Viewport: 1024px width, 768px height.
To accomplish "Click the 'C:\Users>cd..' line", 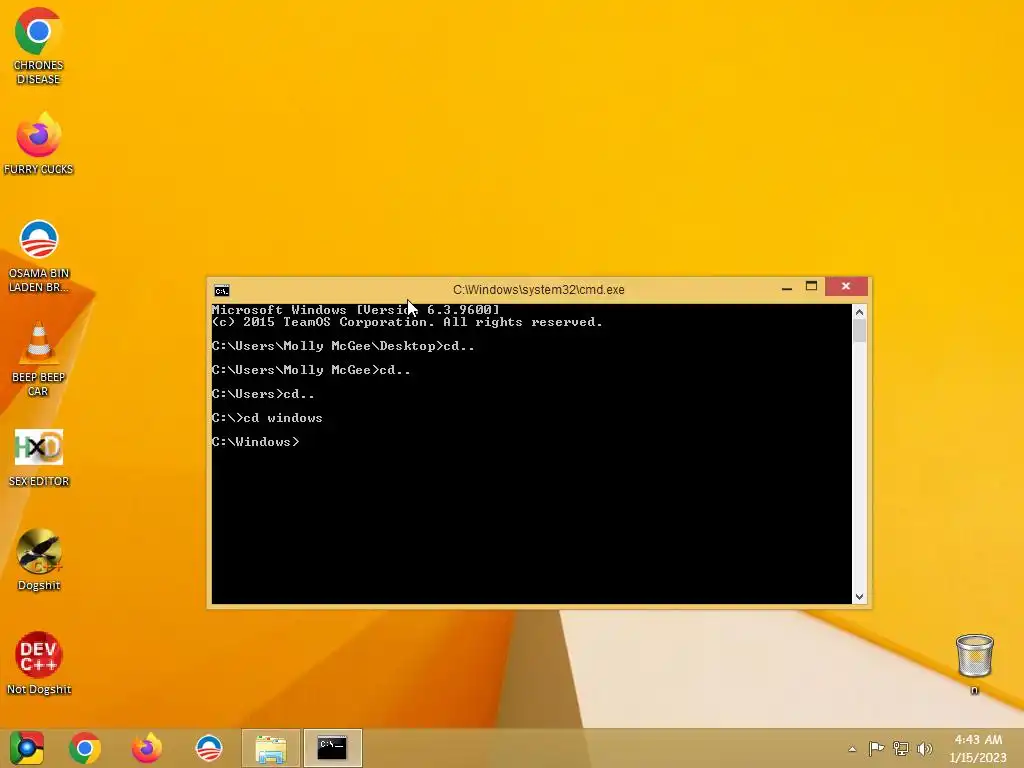I will coord(263,394).
